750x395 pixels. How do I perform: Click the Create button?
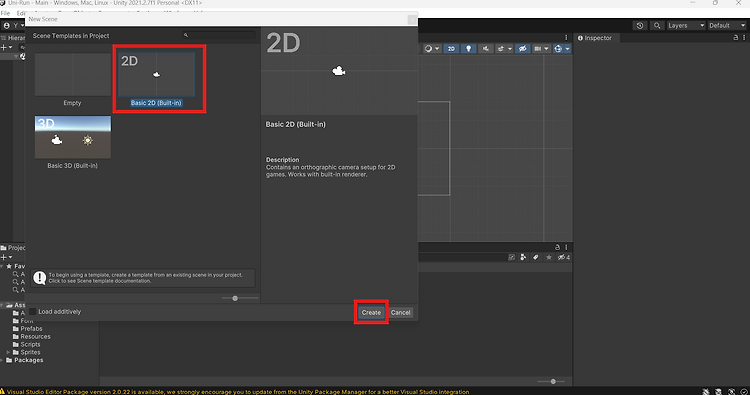point(371,312)
